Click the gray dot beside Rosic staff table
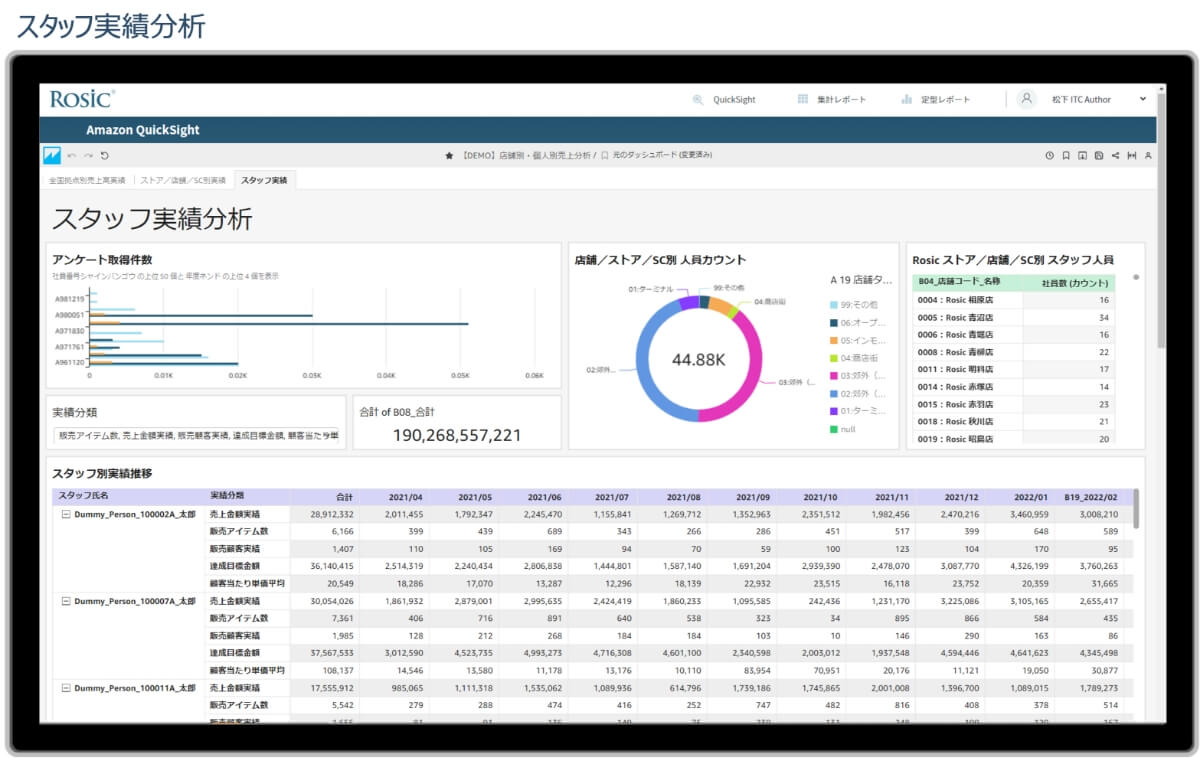Viewport: 1200px width, 758px height. pyautogui.click(x=1136, y=277)
